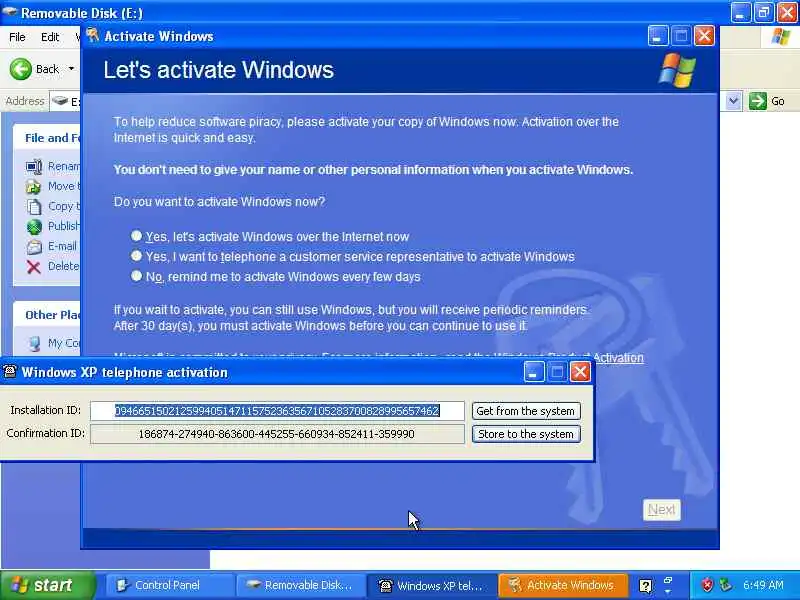Click the Publish to web globe icon

[34, 227]
